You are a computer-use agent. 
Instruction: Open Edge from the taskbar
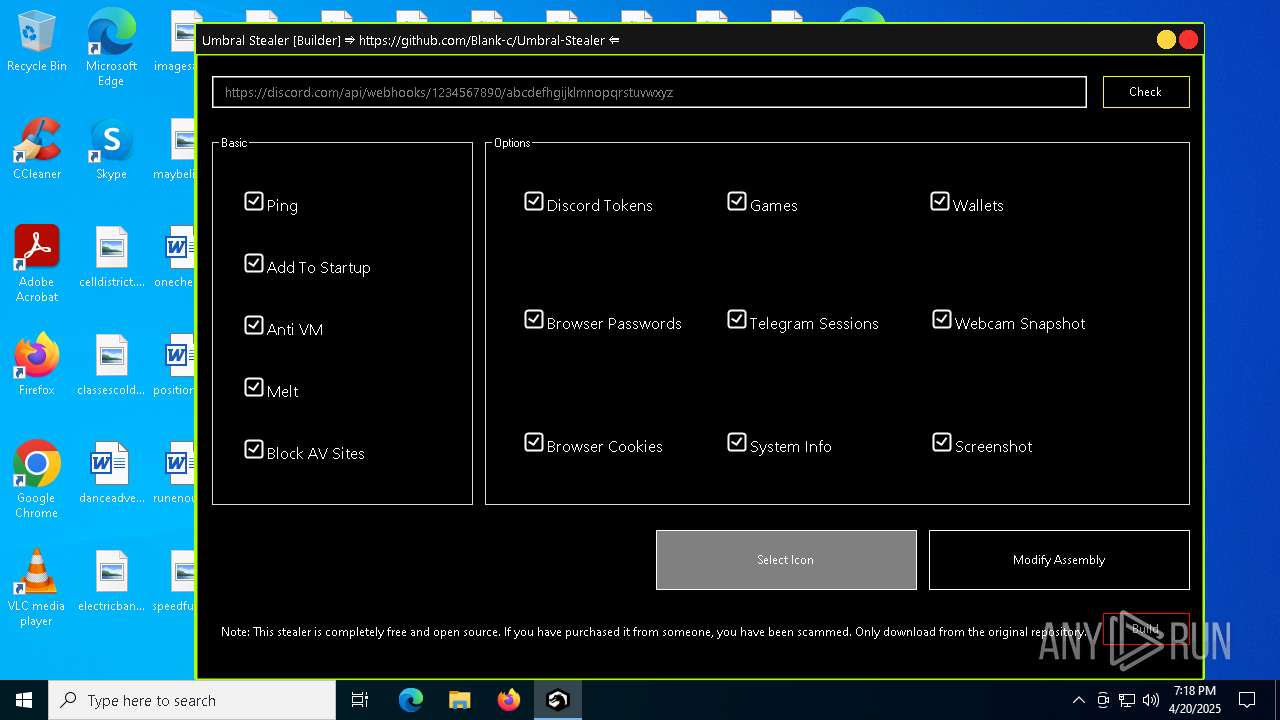pyautogui.click(x=411, y=700)
